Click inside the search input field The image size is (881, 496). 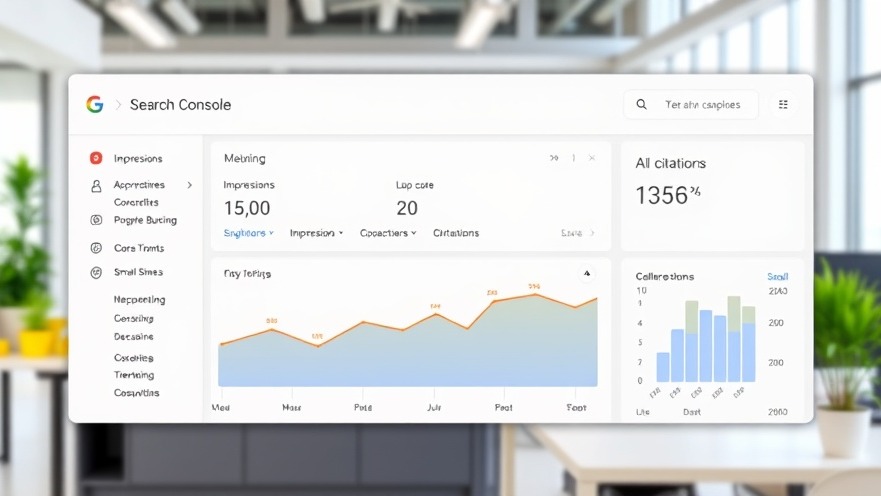click(x=691, y=104)
